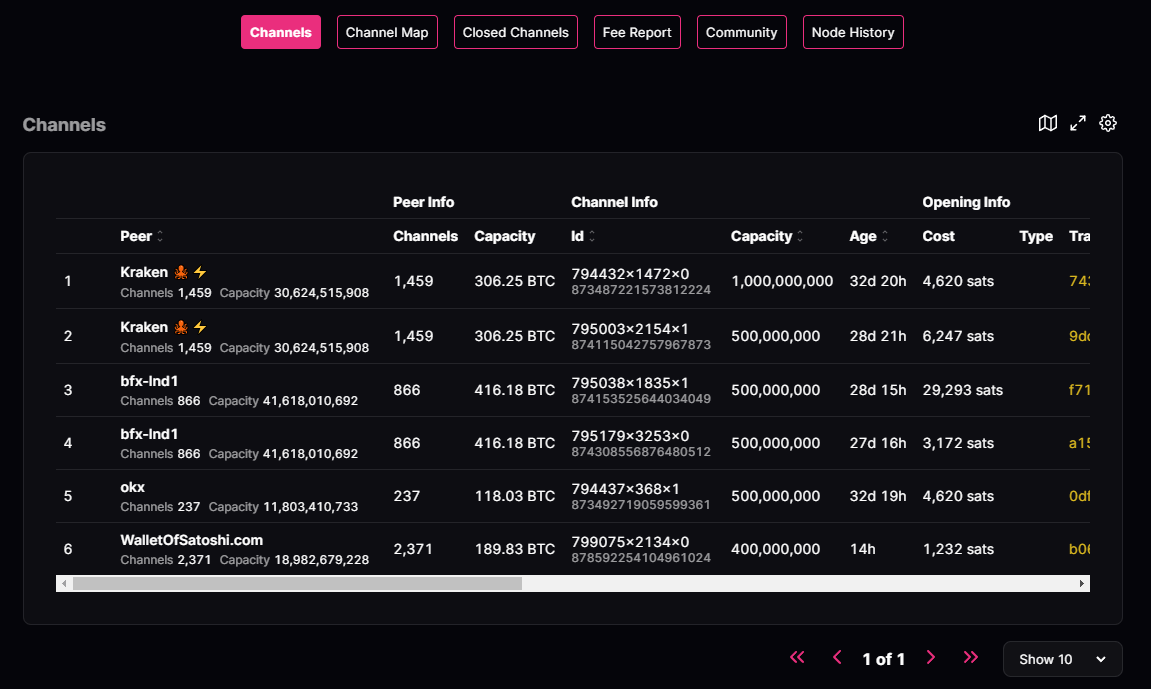Click the Type column header
Screen dimensions: 1151x689
[1036, 236]
